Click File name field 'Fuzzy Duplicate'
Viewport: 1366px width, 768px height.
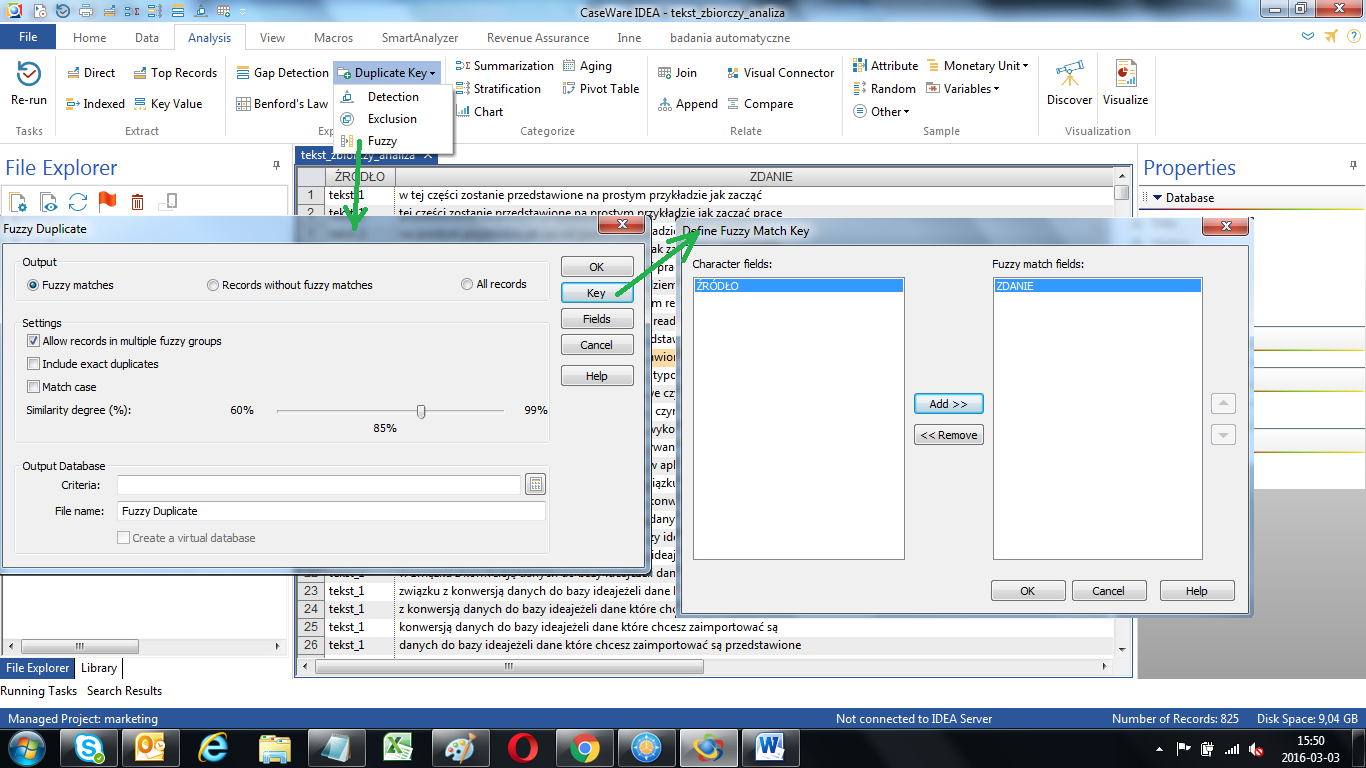(331, 511)
